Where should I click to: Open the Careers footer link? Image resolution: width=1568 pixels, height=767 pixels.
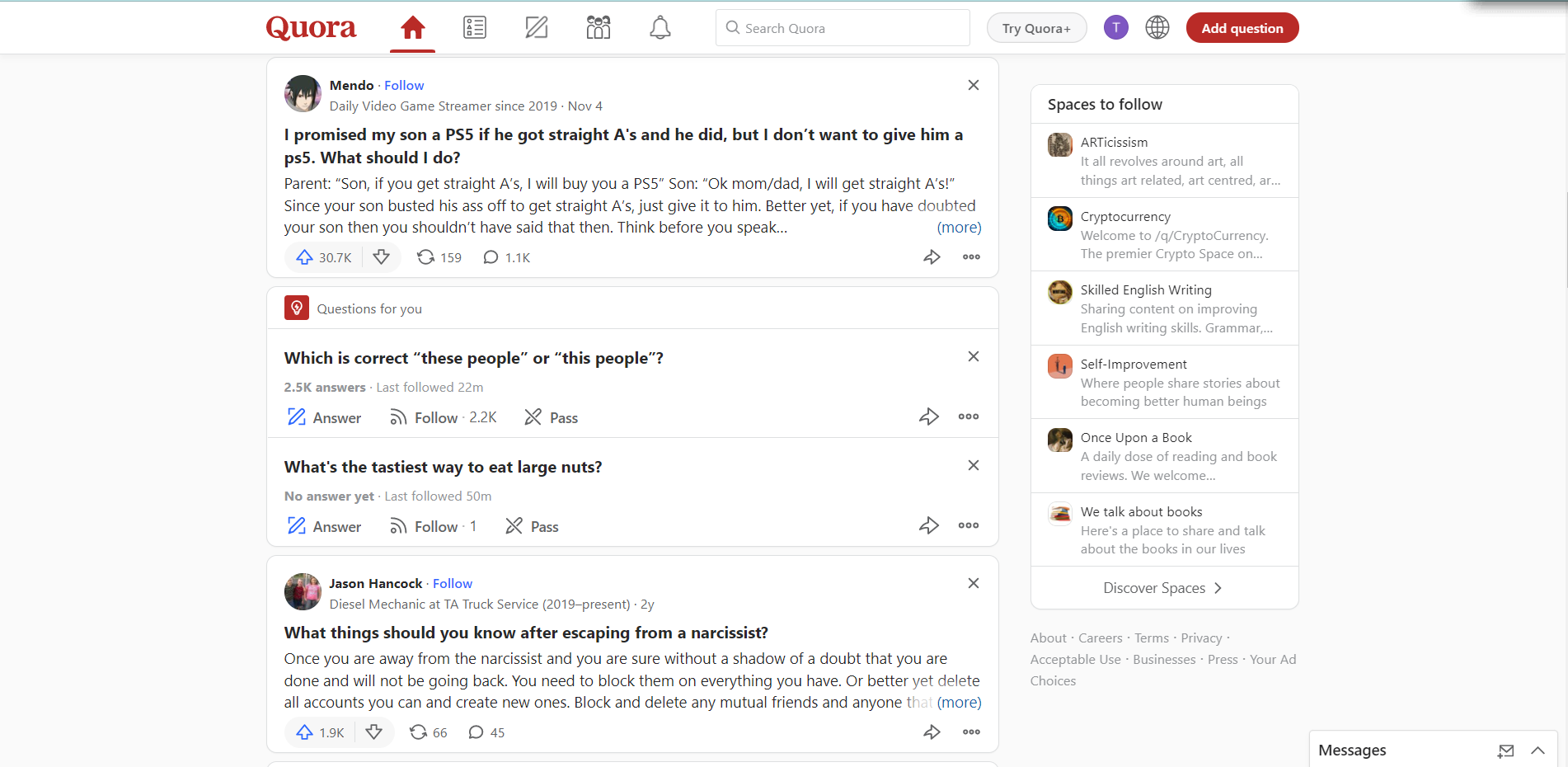[1100, 638]
